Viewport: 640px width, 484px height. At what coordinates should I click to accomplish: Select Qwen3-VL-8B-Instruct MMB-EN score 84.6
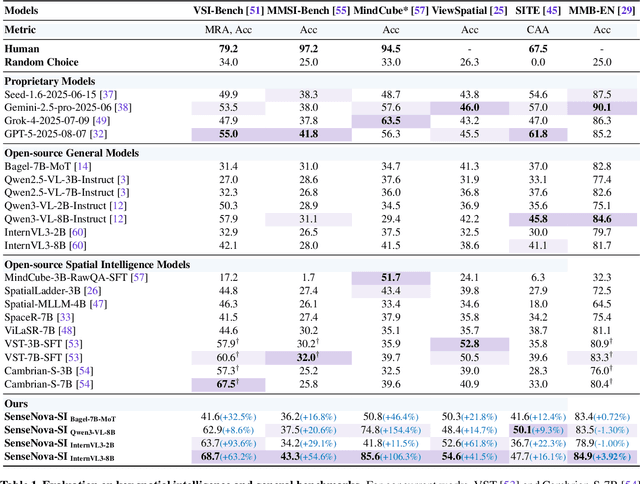(602, 219)
